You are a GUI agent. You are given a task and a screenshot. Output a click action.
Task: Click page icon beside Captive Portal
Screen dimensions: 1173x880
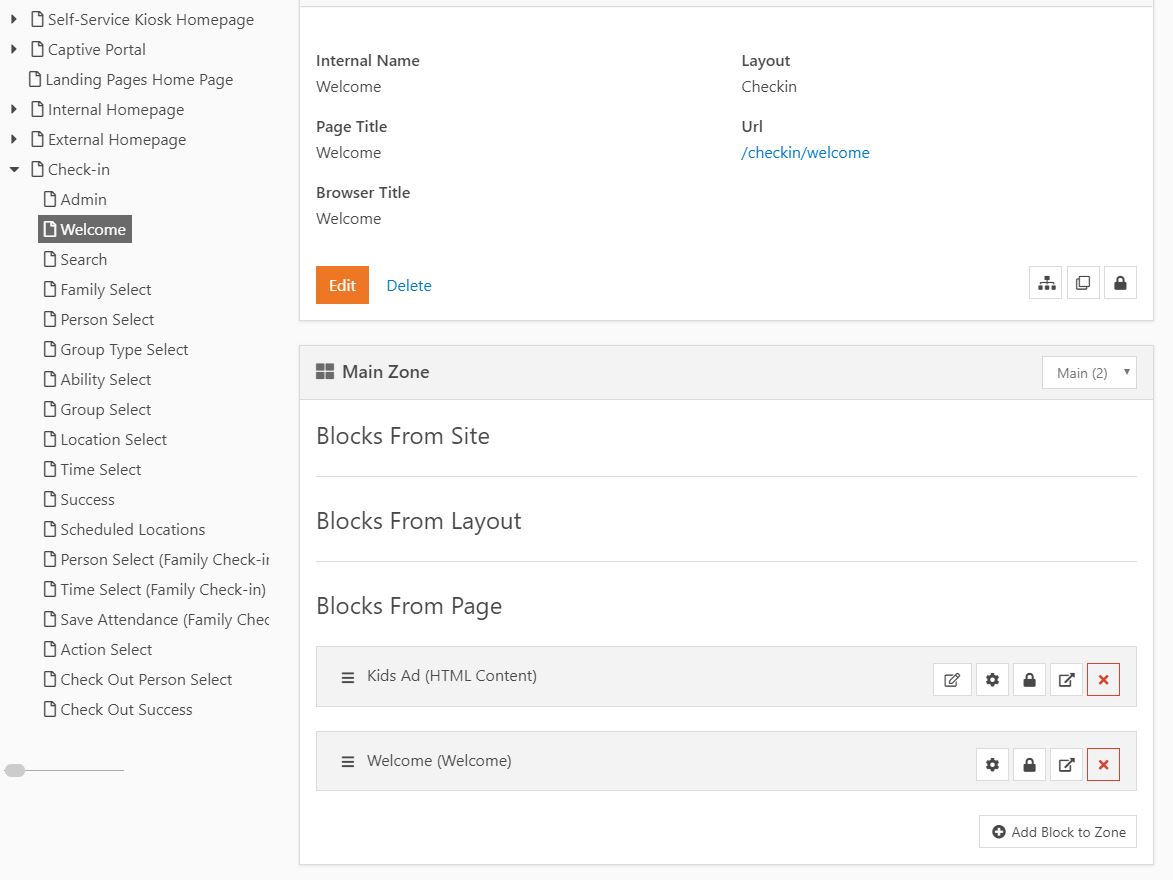(37, 49)
